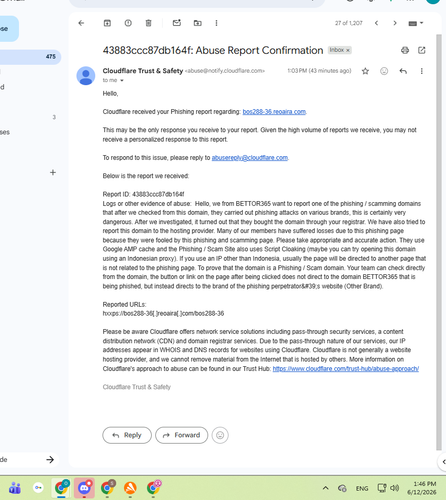The image size is (446, 500).
Task: Show the side panel with the edge chevron
Action: (443, 462)
